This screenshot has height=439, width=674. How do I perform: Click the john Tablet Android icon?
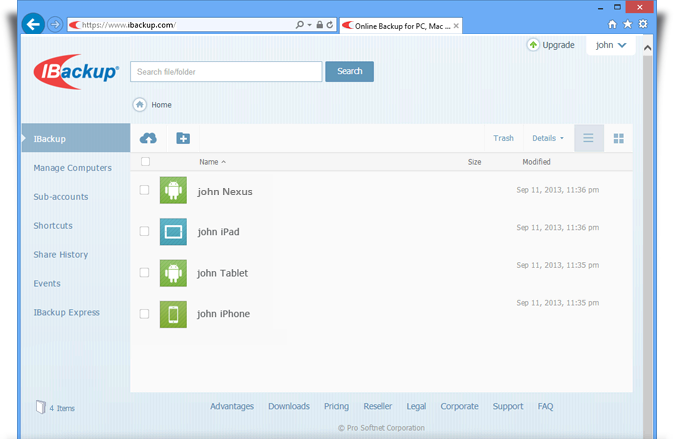pos(173,273)
